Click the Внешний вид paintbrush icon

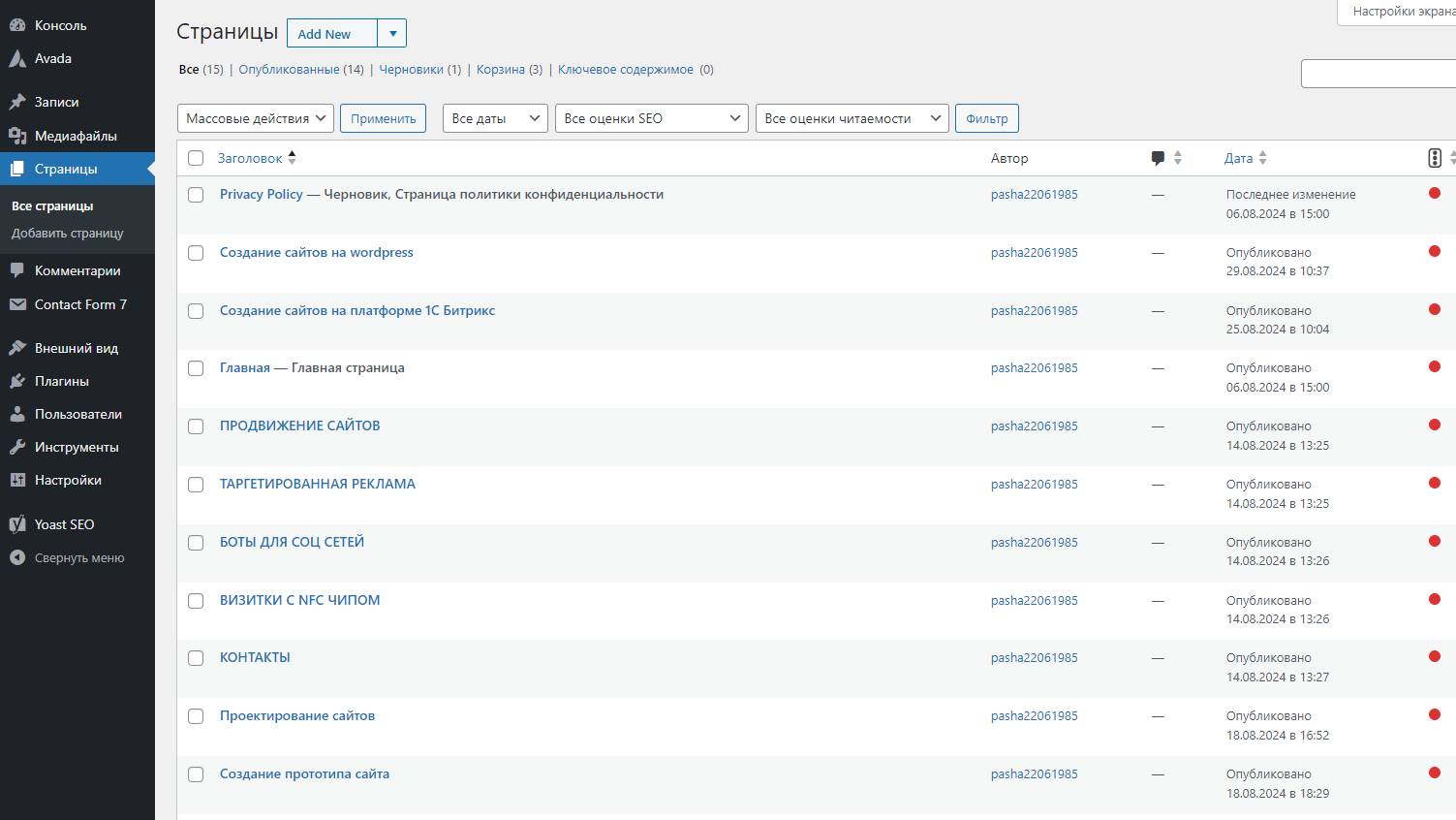coord(17,348)
